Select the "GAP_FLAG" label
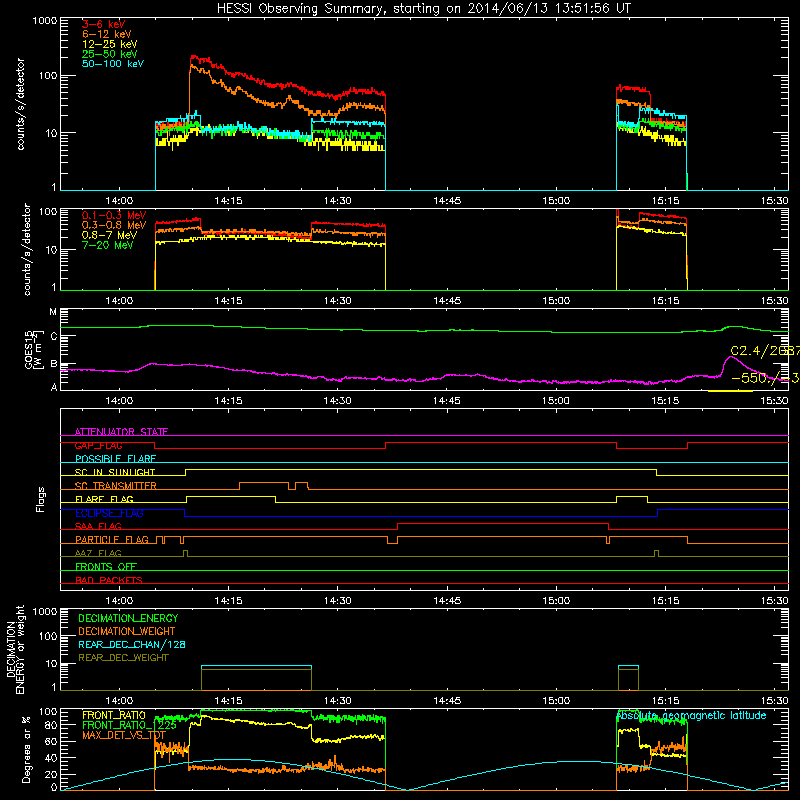 [x=98, y=445]
